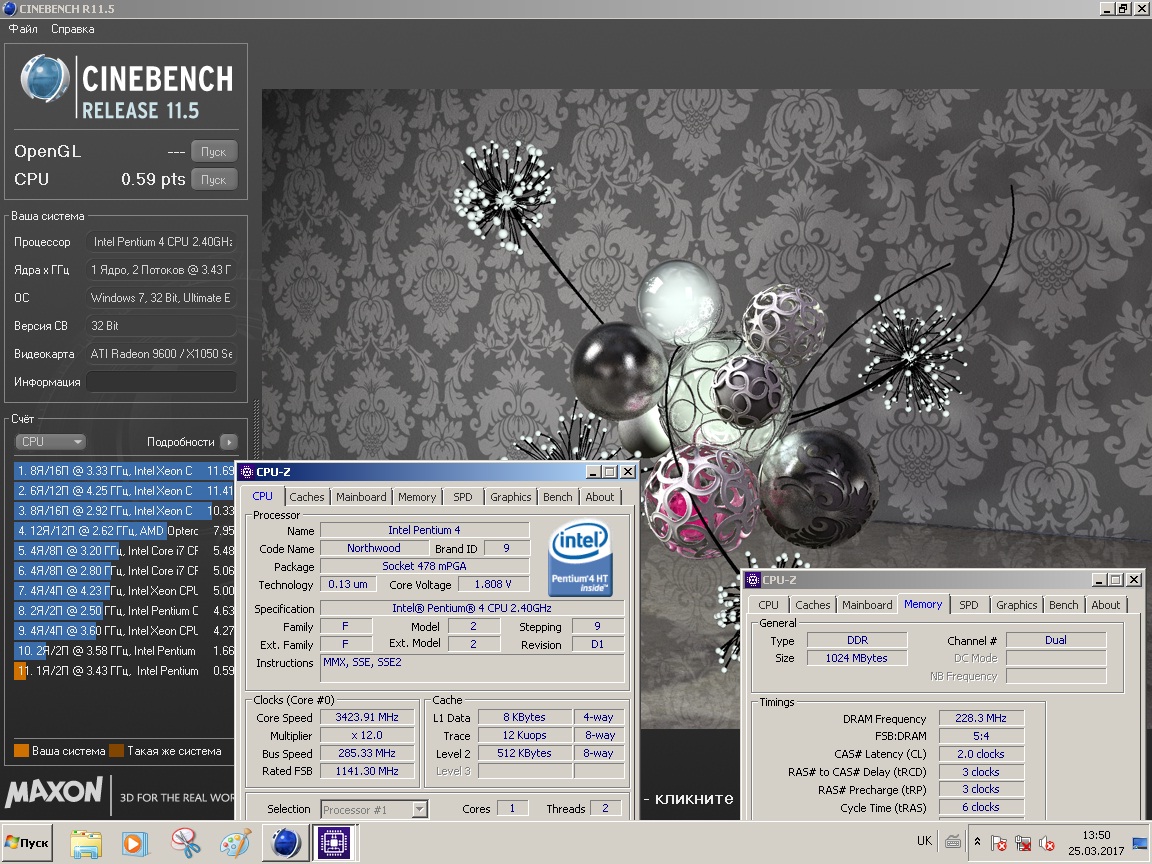1152x864 pixels.
Task: Open About tab in left CPU-Z window
Action: [x=600, y=497]
